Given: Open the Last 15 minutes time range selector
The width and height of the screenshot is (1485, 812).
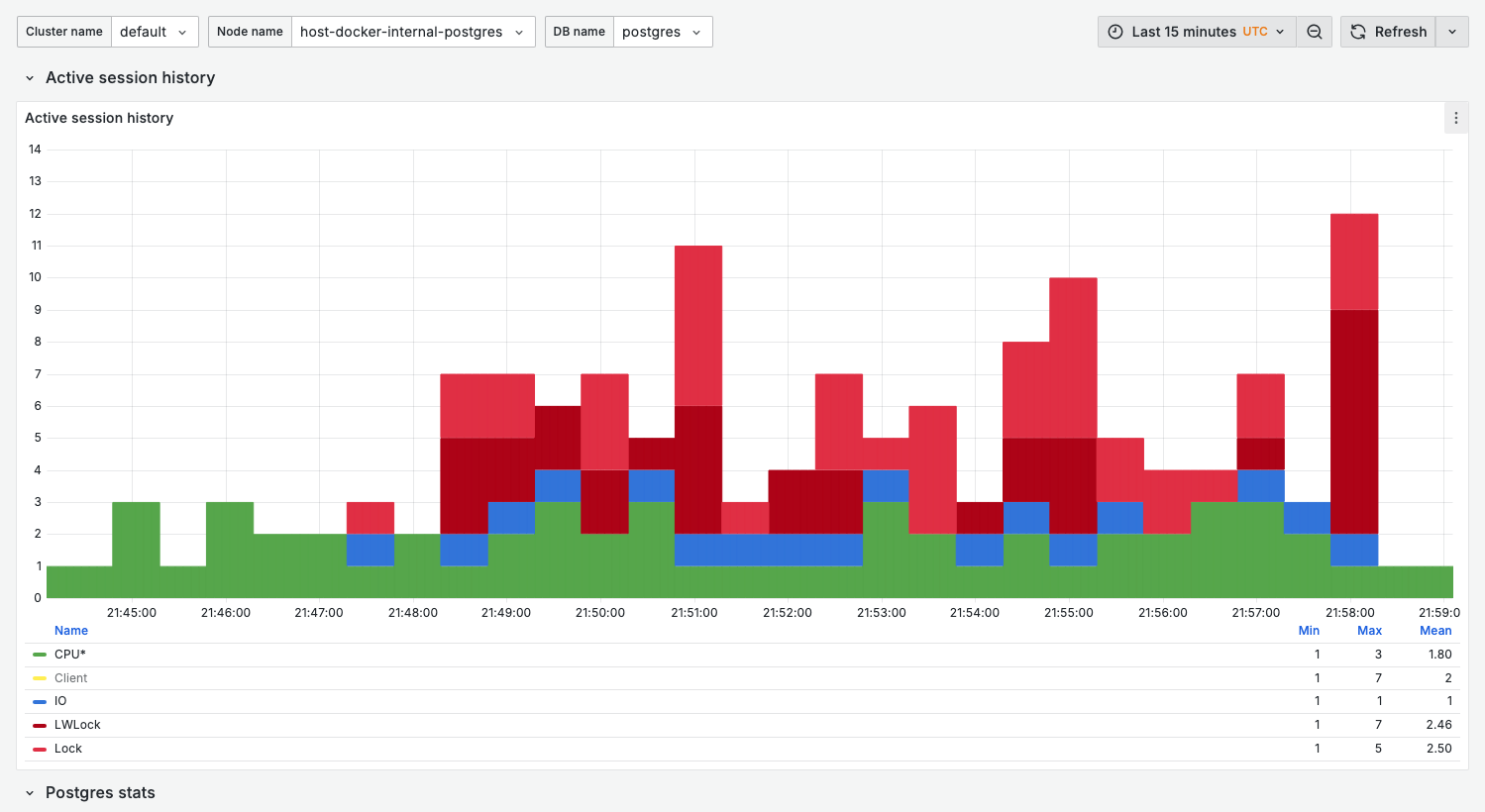Looking at the screenshot, I should point(1197,31).
